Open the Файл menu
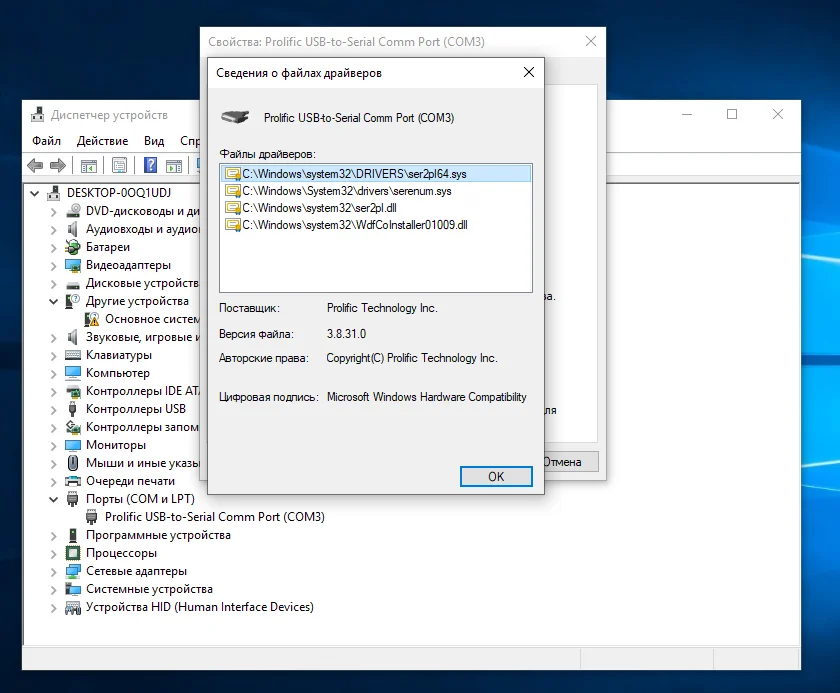Viewport: 840px width, 693px height. [47, 141]
